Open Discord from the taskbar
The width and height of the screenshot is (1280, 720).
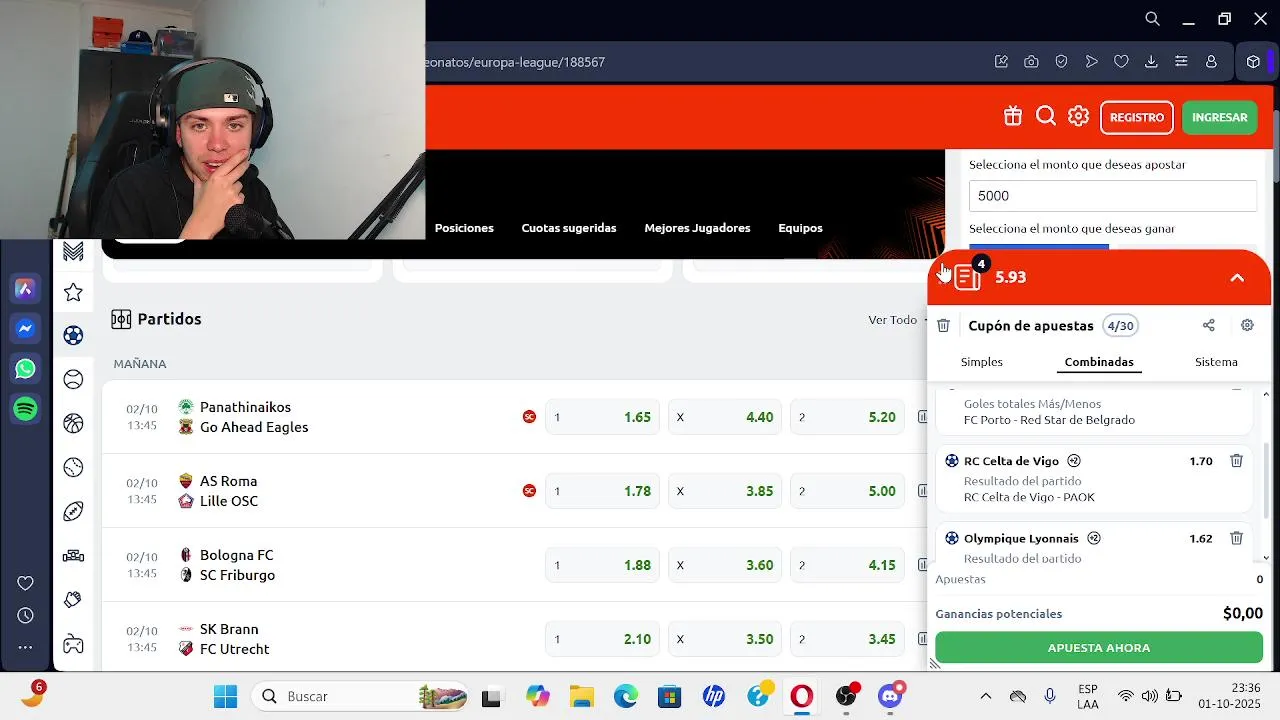(890, 696)
